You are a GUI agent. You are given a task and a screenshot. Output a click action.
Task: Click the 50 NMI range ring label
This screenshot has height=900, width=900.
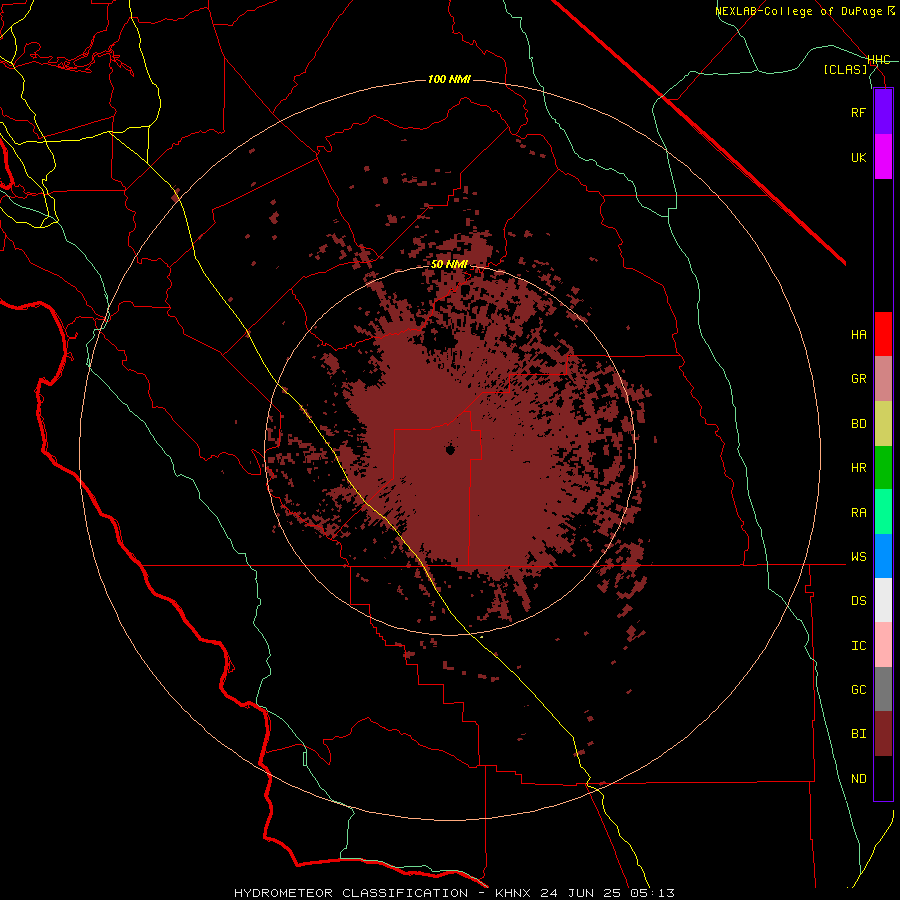449,264
